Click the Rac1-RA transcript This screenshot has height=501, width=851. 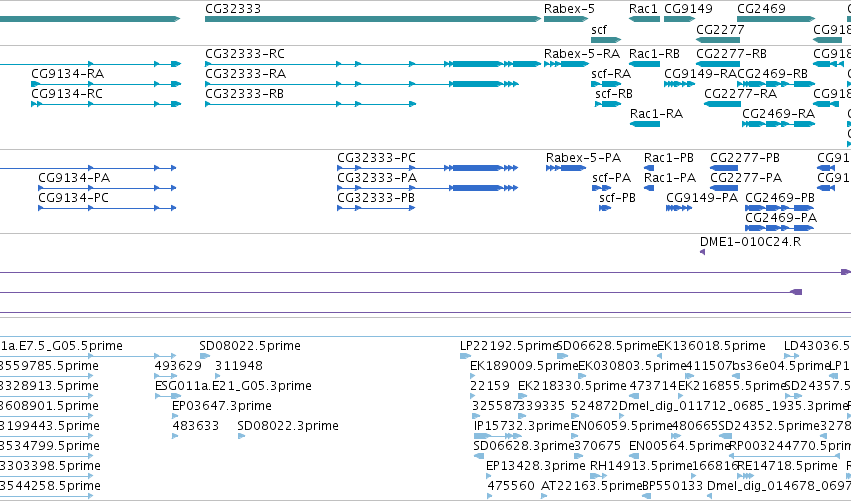pyautogui.click(x=645, y=124)
